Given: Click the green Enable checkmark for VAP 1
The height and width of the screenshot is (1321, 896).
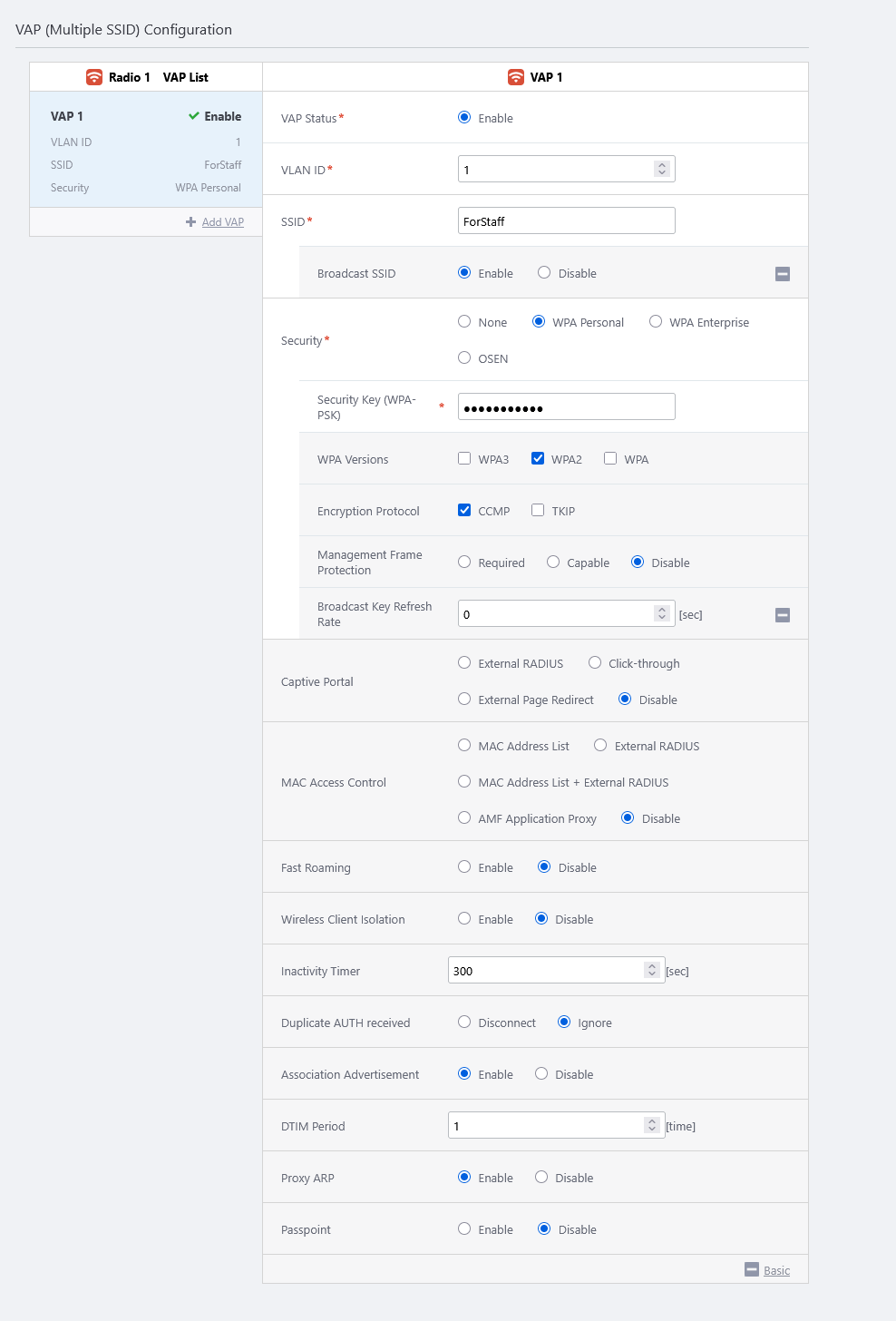Looking at the screenshot, I should (194, 116).
